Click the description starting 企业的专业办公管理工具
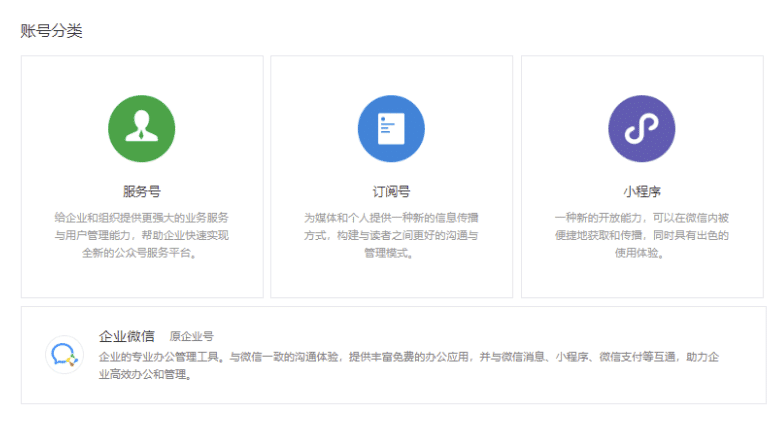This screenshot has height=440, width=767. (x=409, y=366)
